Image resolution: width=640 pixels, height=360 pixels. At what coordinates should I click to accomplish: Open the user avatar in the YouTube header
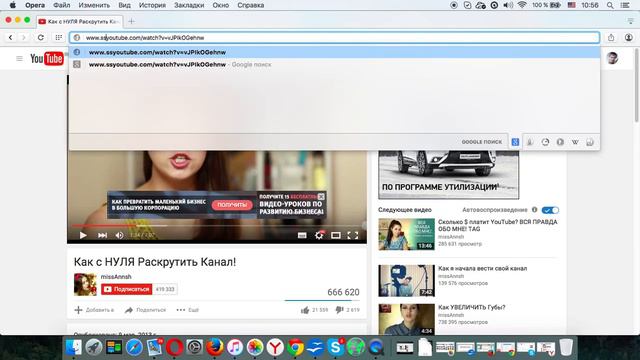coord(612,58)
